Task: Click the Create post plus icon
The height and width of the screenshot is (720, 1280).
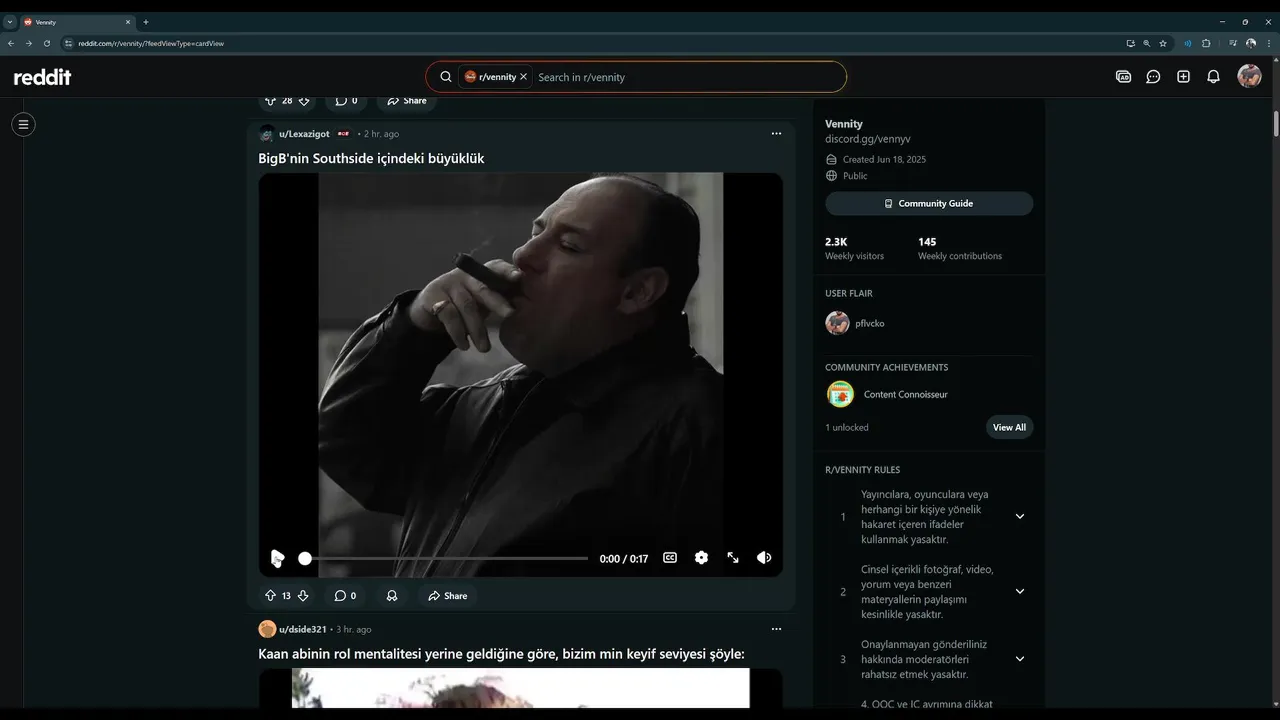Action: pyautogui.click(x=1183, y=77)
